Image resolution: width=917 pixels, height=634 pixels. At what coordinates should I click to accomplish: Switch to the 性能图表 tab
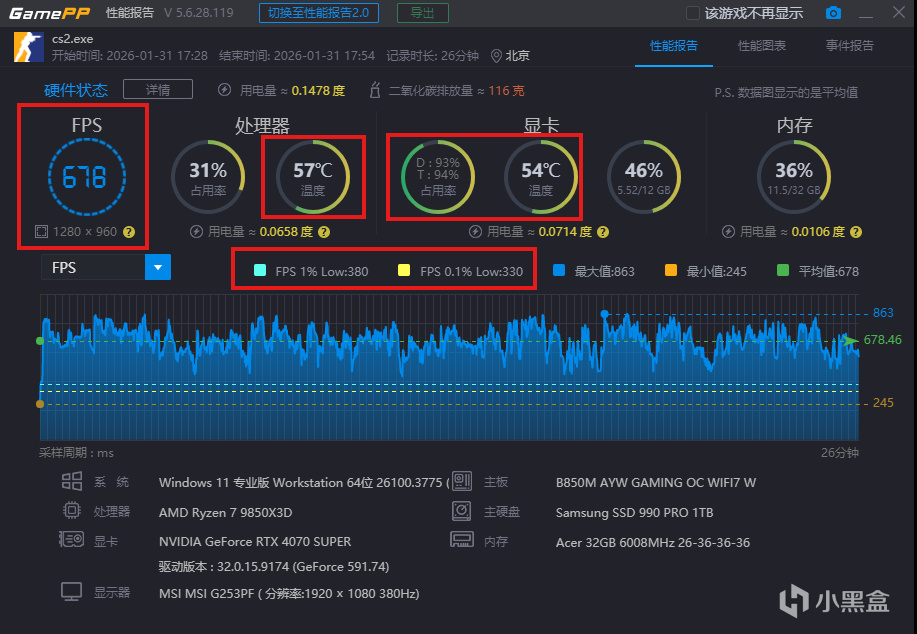pos(761,46)
